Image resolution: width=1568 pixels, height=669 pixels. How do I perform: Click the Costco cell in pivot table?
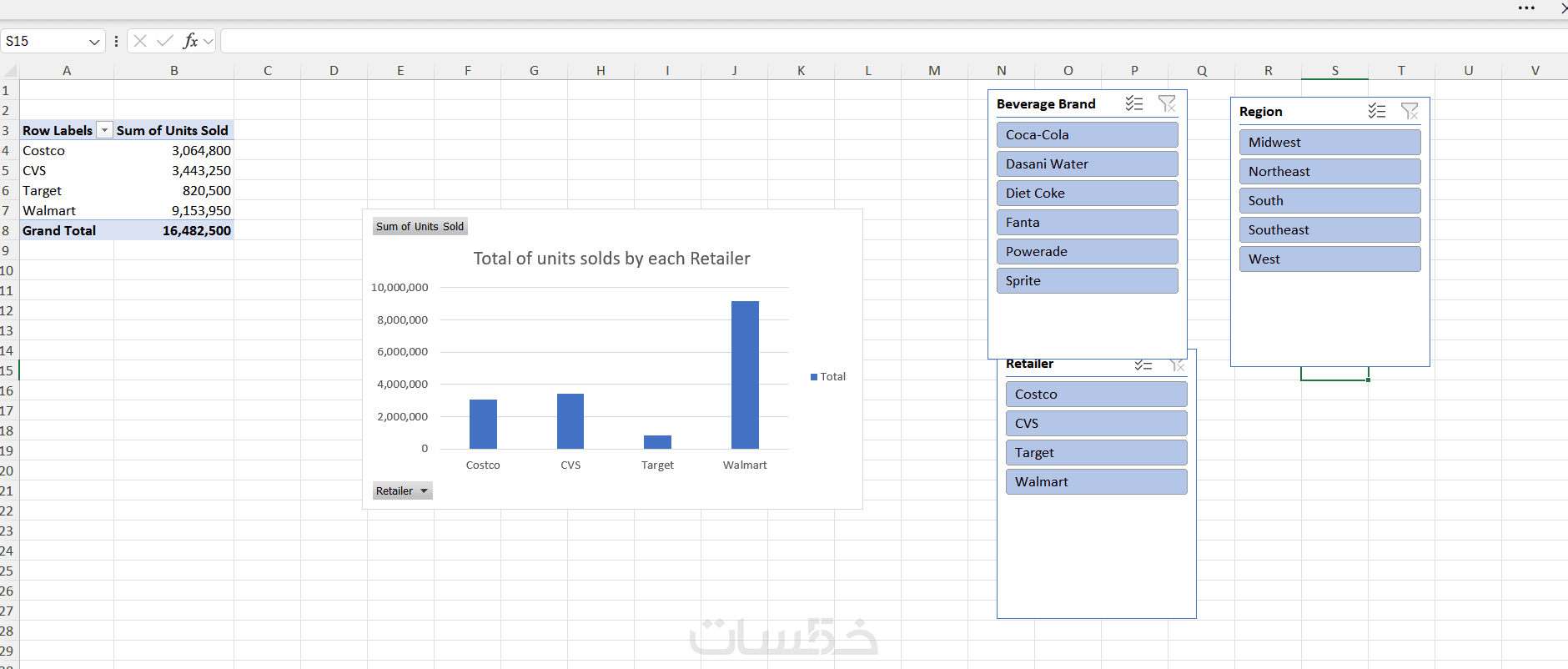click(x=67, y=150)
